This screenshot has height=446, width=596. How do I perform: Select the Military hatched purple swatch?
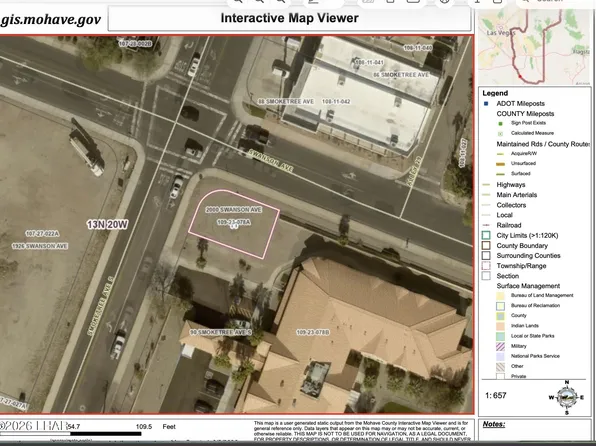coord(500,346)
